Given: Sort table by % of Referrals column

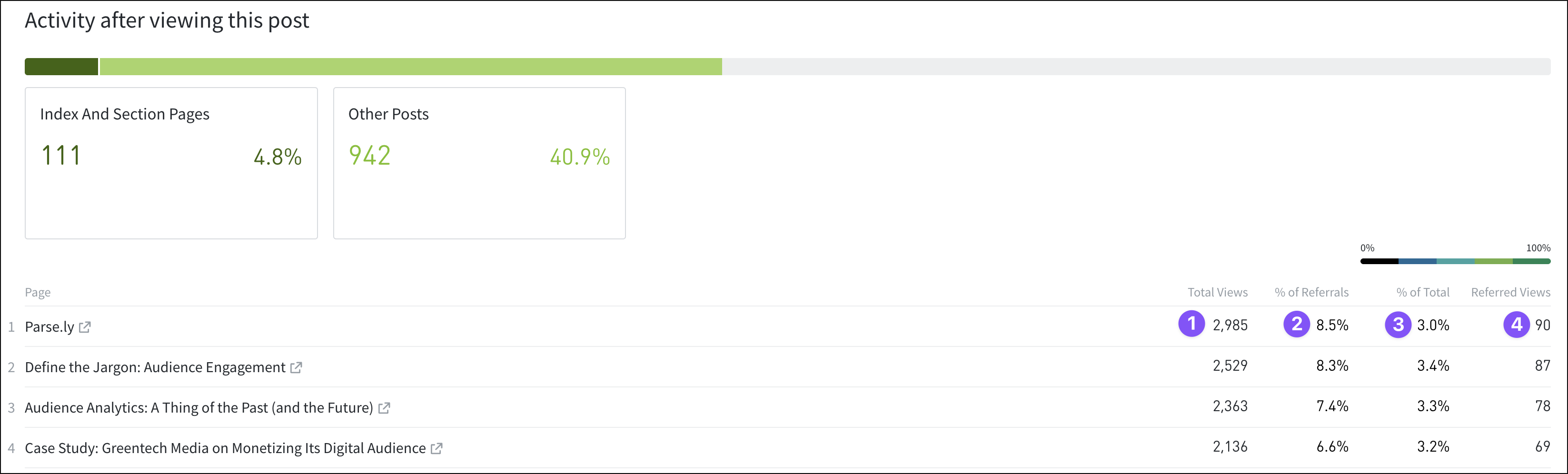Looking at the screenshot, I should point(1311,293).
